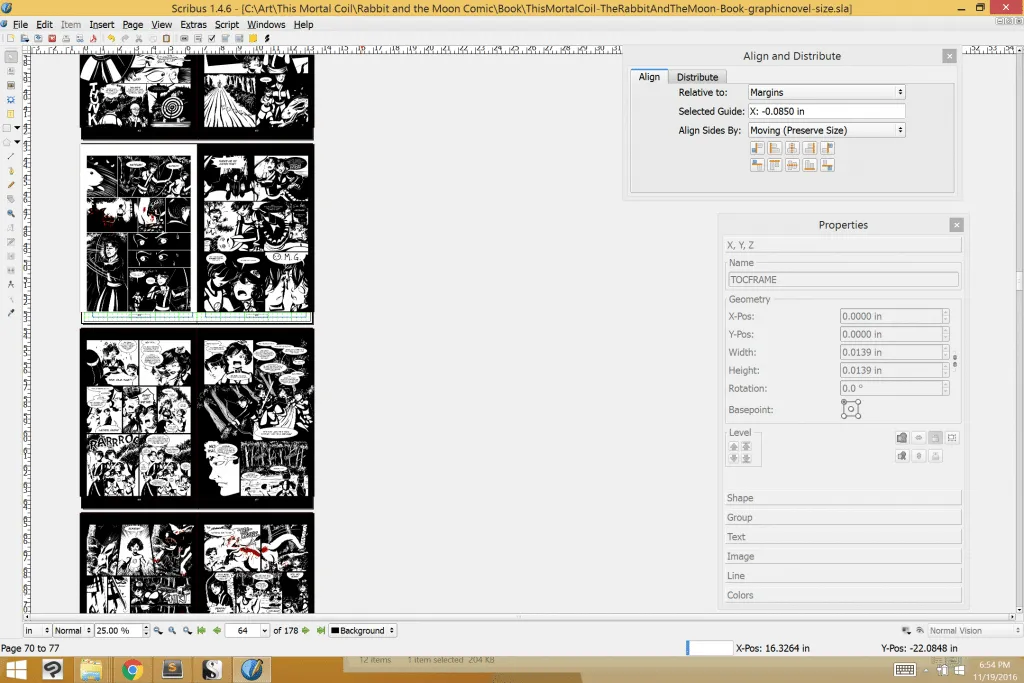Expand the Shape section in Properties
Screen dimensions: 1024x683
[842, 498]
